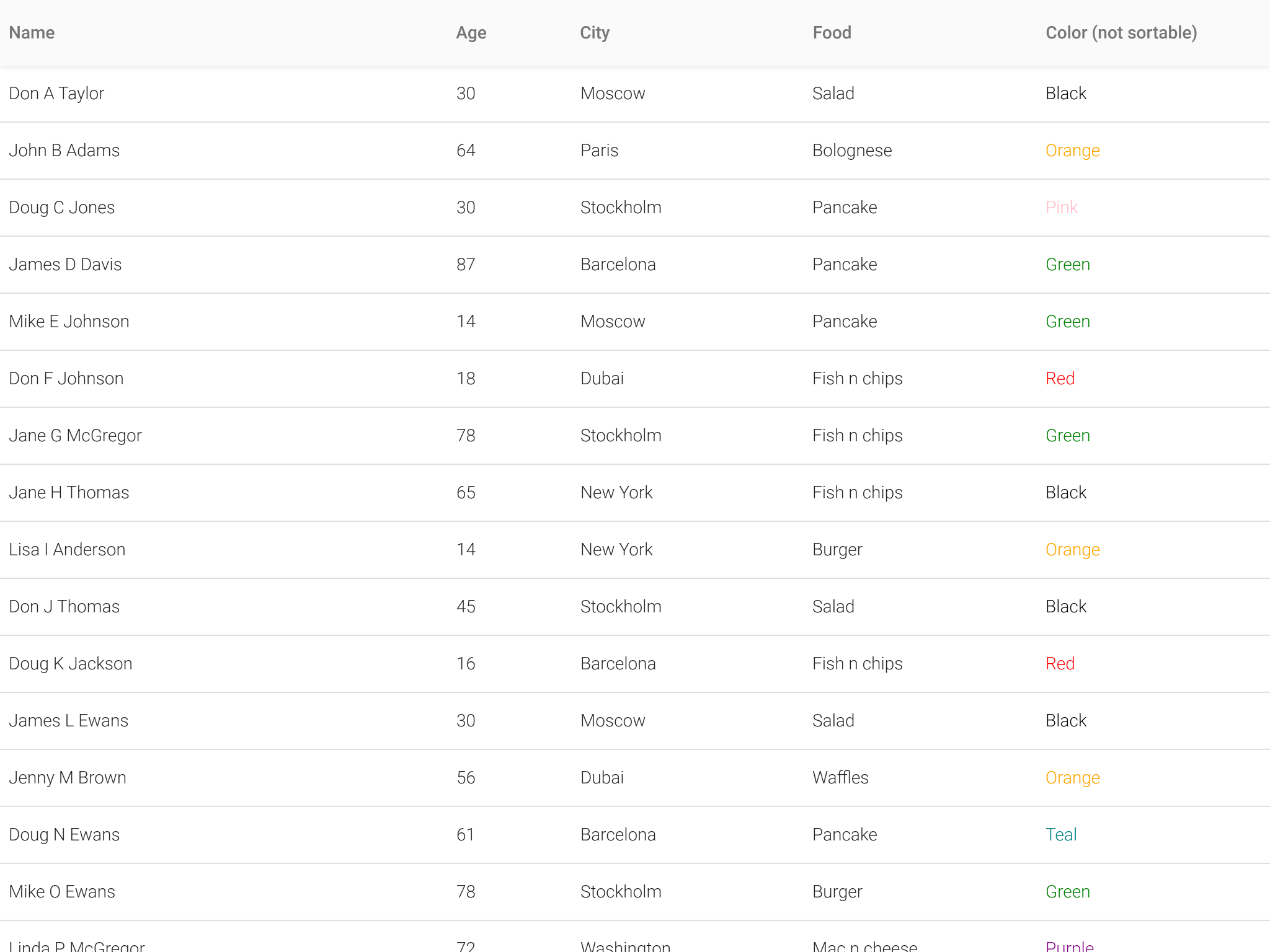Select the Jane G McGregor name cell
Viewport: 1270px width, 952px height.
pyautogui.click(x=75, y=436)
